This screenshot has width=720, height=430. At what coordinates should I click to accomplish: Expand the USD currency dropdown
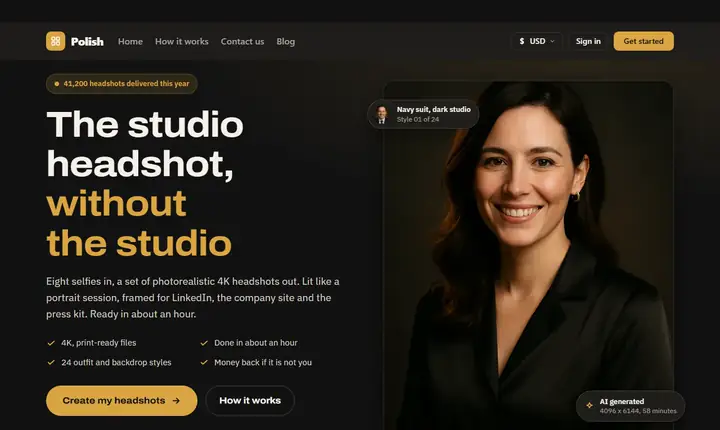(x=537, y=41)
